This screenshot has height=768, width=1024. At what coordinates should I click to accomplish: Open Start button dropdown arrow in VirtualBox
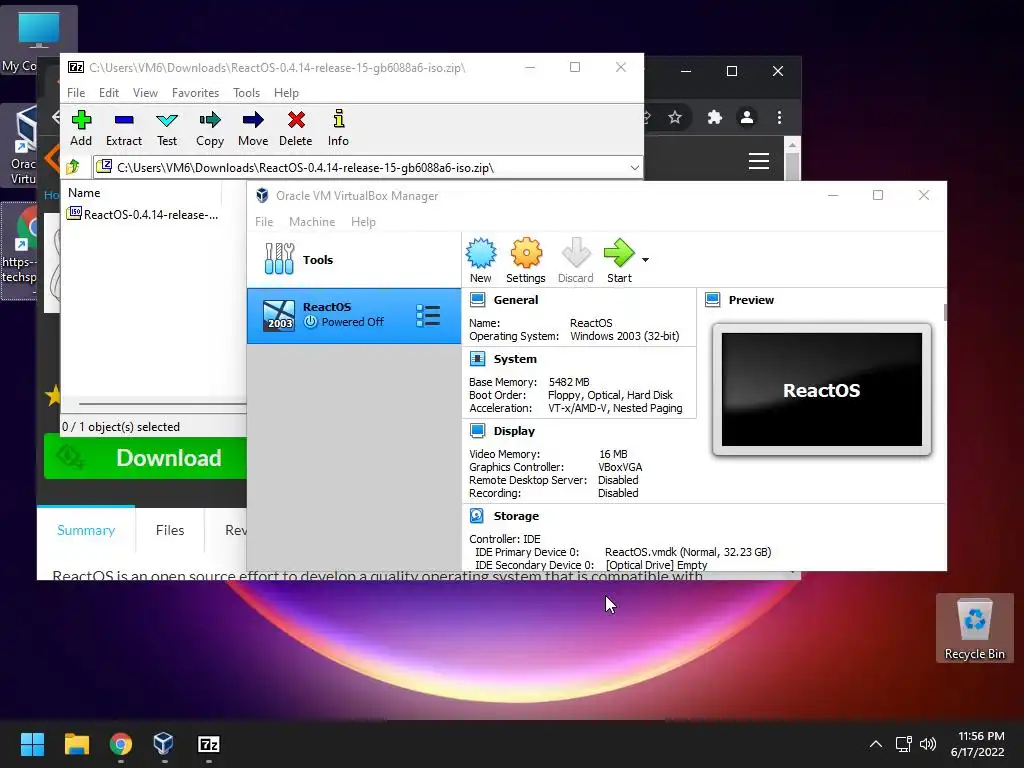pyautogui.click(x=645, y=260)
